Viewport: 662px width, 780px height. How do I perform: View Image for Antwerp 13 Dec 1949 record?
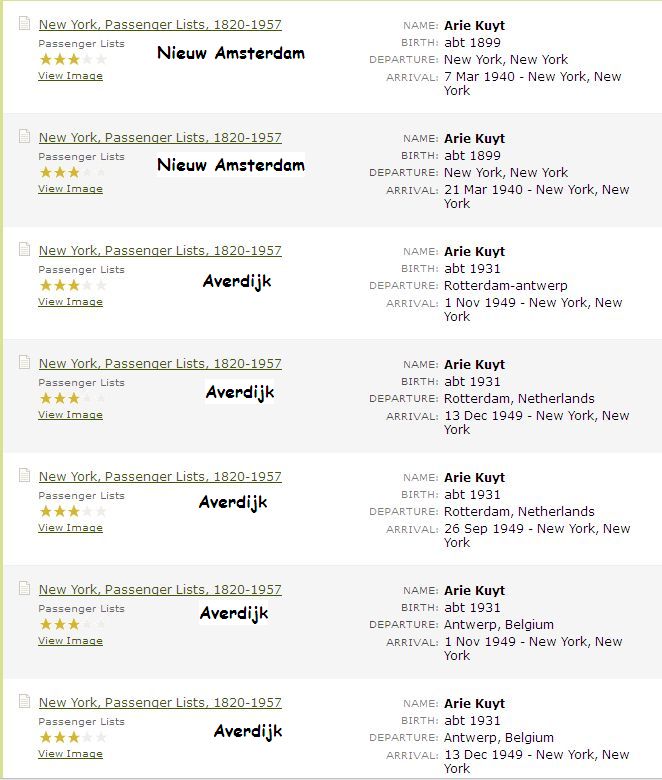[70, 753]
